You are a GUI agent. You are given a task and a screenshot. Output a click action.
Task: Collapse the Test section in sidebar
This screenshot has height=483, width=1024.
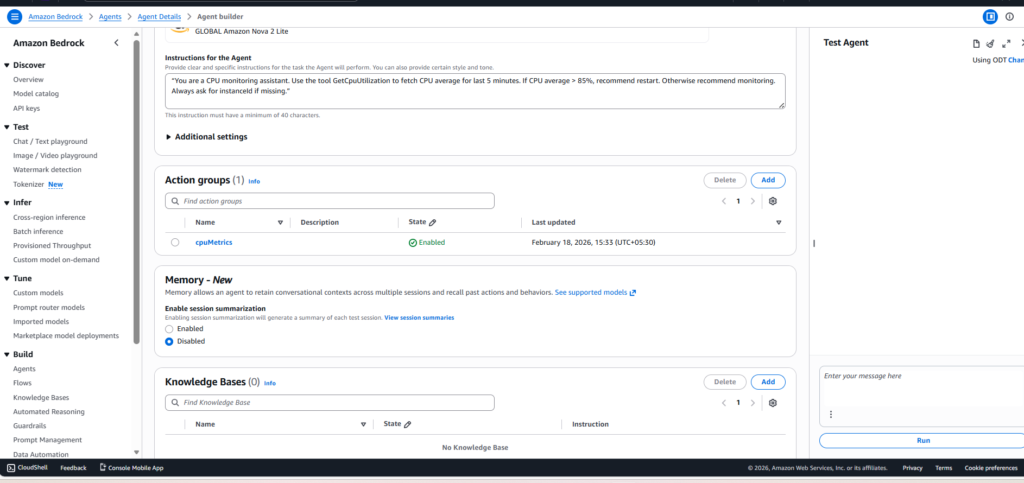pos(7,127)
